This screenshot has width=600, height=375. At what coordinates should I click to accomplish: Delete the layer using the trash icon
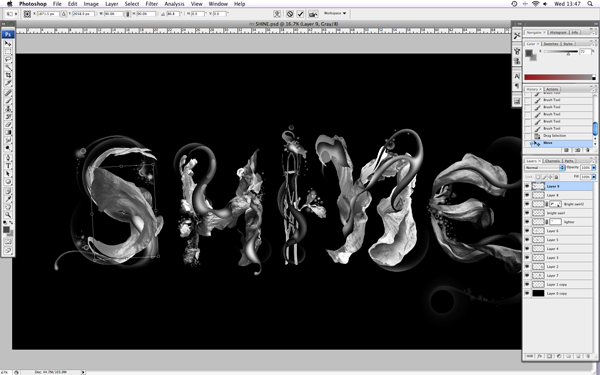(x=588, y=356)
